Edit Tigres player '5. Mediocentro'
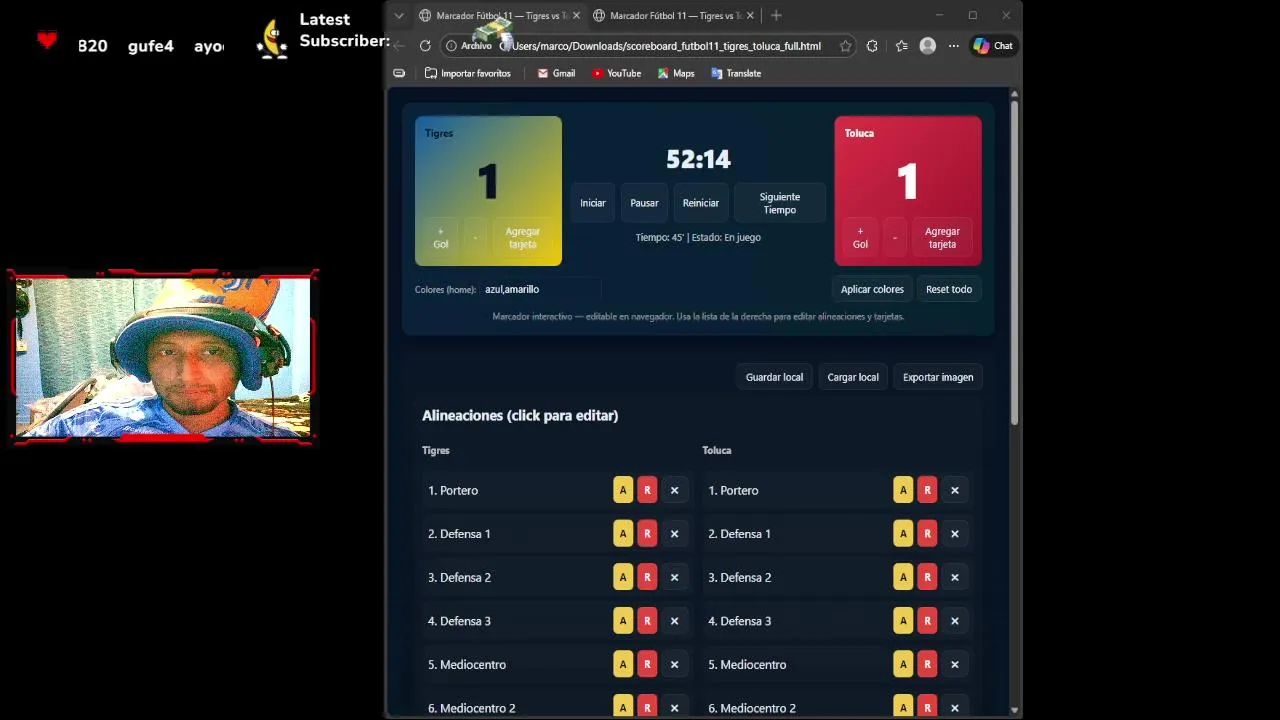The height and width of the screenshot is (720, 1280). (467, 664)
